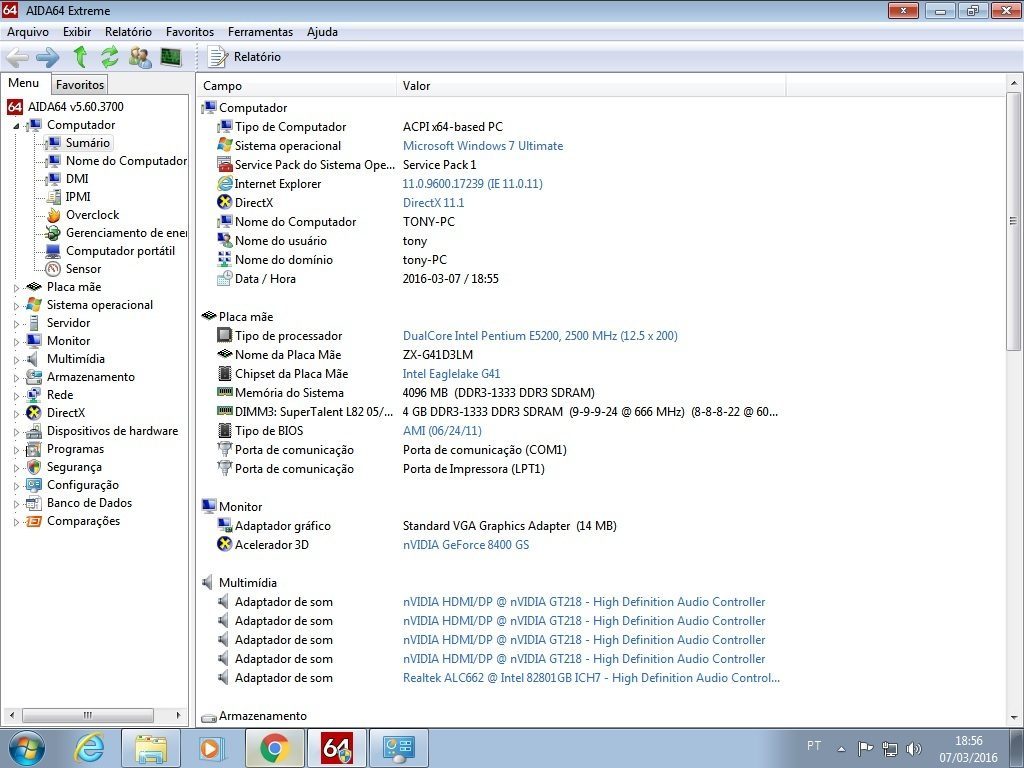Select Banco de Dados icon in tree
Image resolution: width=1024 pixels, height=768 pixels.
tap(34, 503)
